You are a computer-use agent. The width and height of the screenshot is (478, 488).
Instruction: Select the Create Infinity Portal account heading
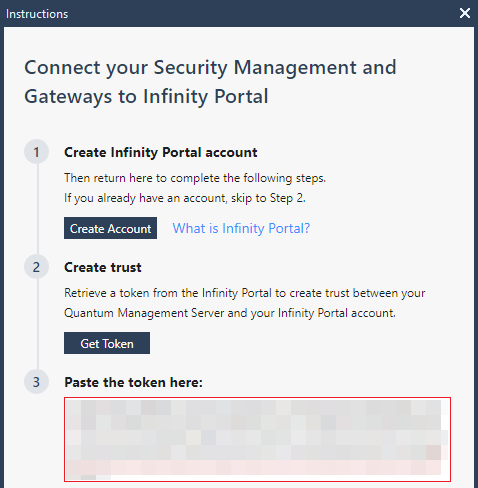click(161, 152)
